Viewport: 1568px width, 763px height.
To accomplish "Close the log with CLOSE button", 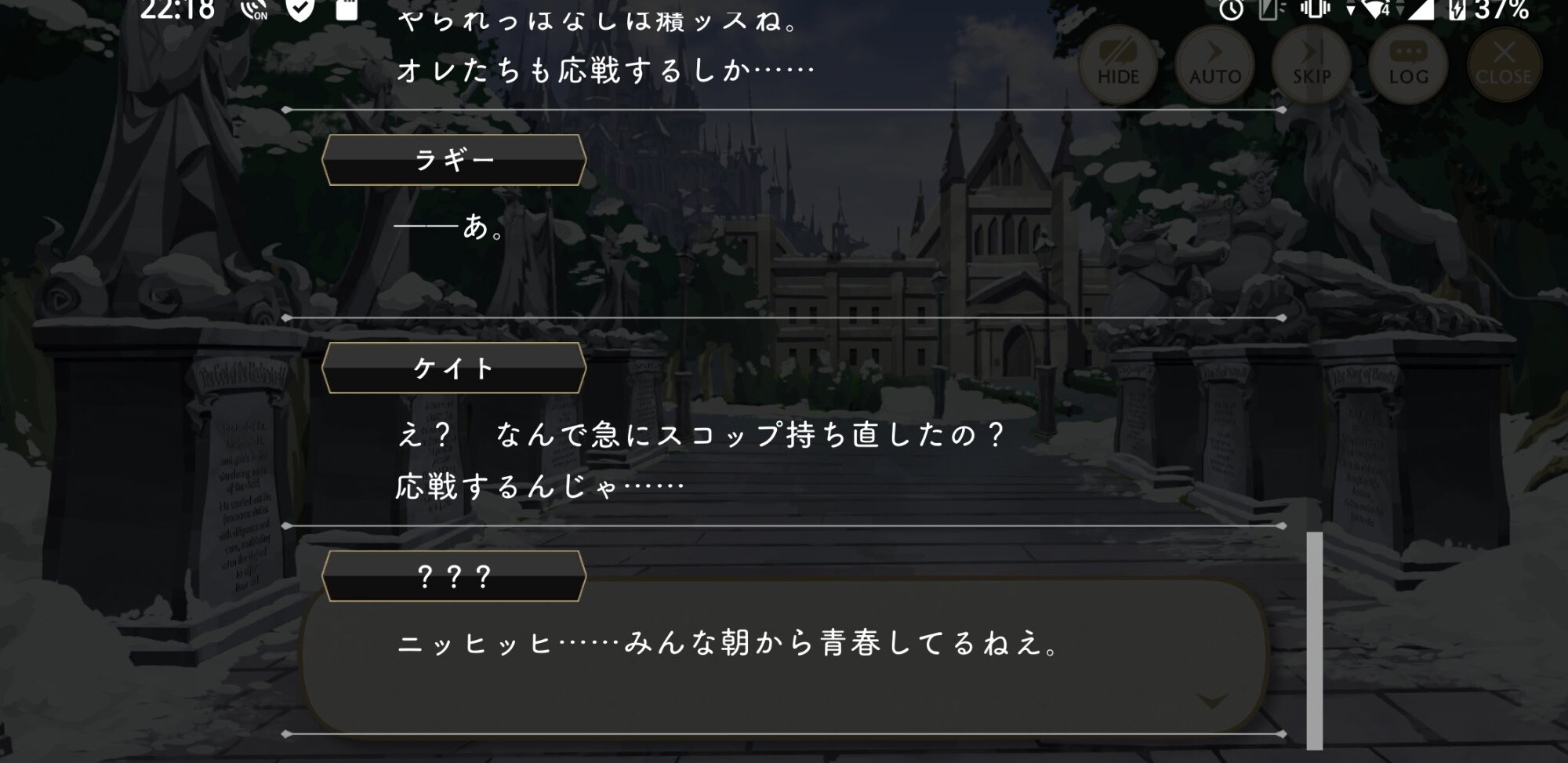I will (x=1504, y=64).
